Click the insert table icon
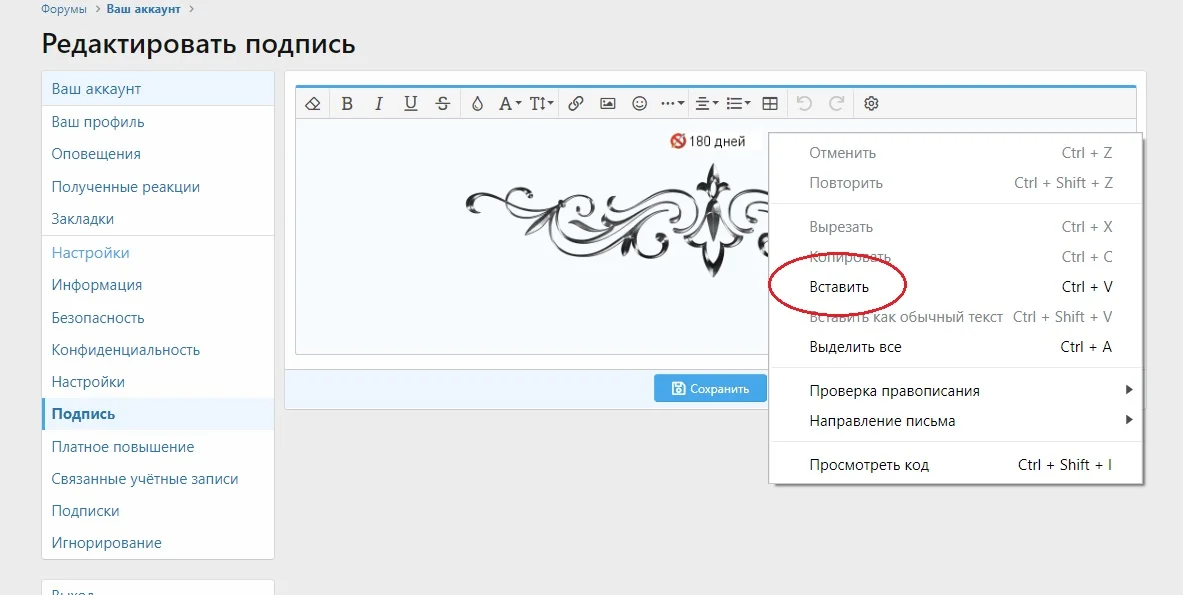Viewport: 1183px width, 595px height. pyautogui.click(x=770, y=103)
